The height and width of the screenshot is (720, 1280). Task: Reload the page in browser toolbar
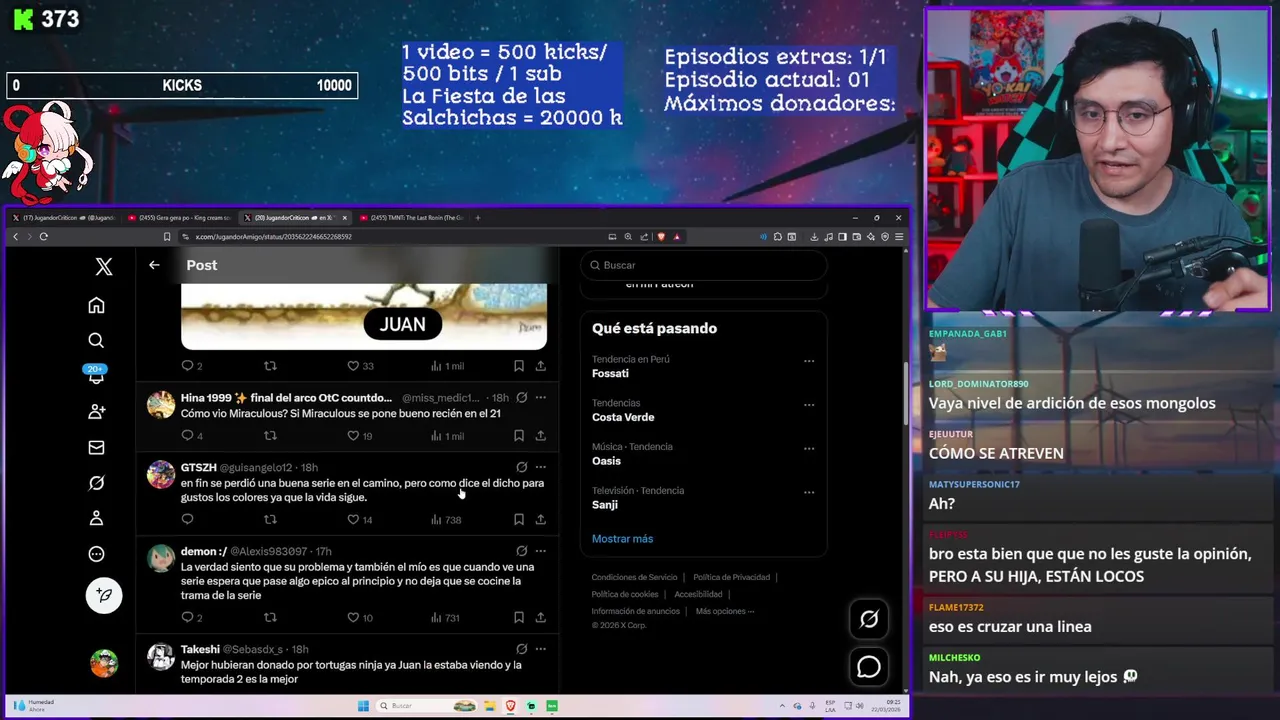44,237
